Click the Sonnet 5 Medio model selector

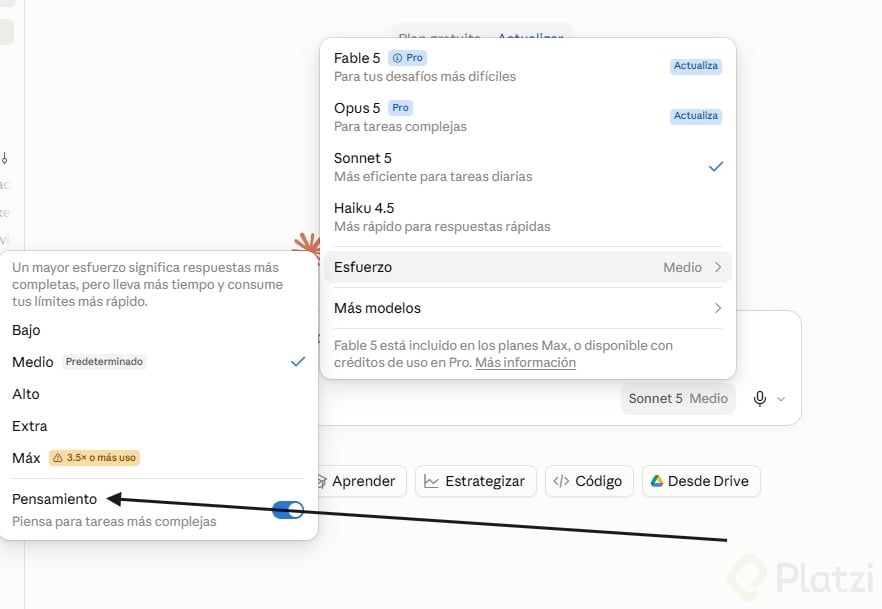(678, 398)
